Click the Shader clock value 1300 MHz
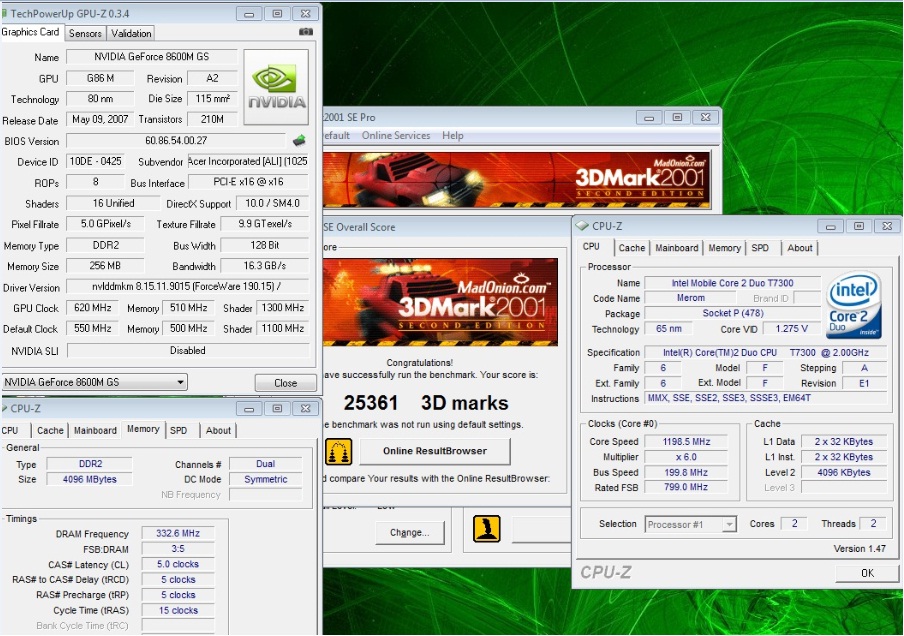The height and width of the screenshot is (636, 904). coord(282,308)
